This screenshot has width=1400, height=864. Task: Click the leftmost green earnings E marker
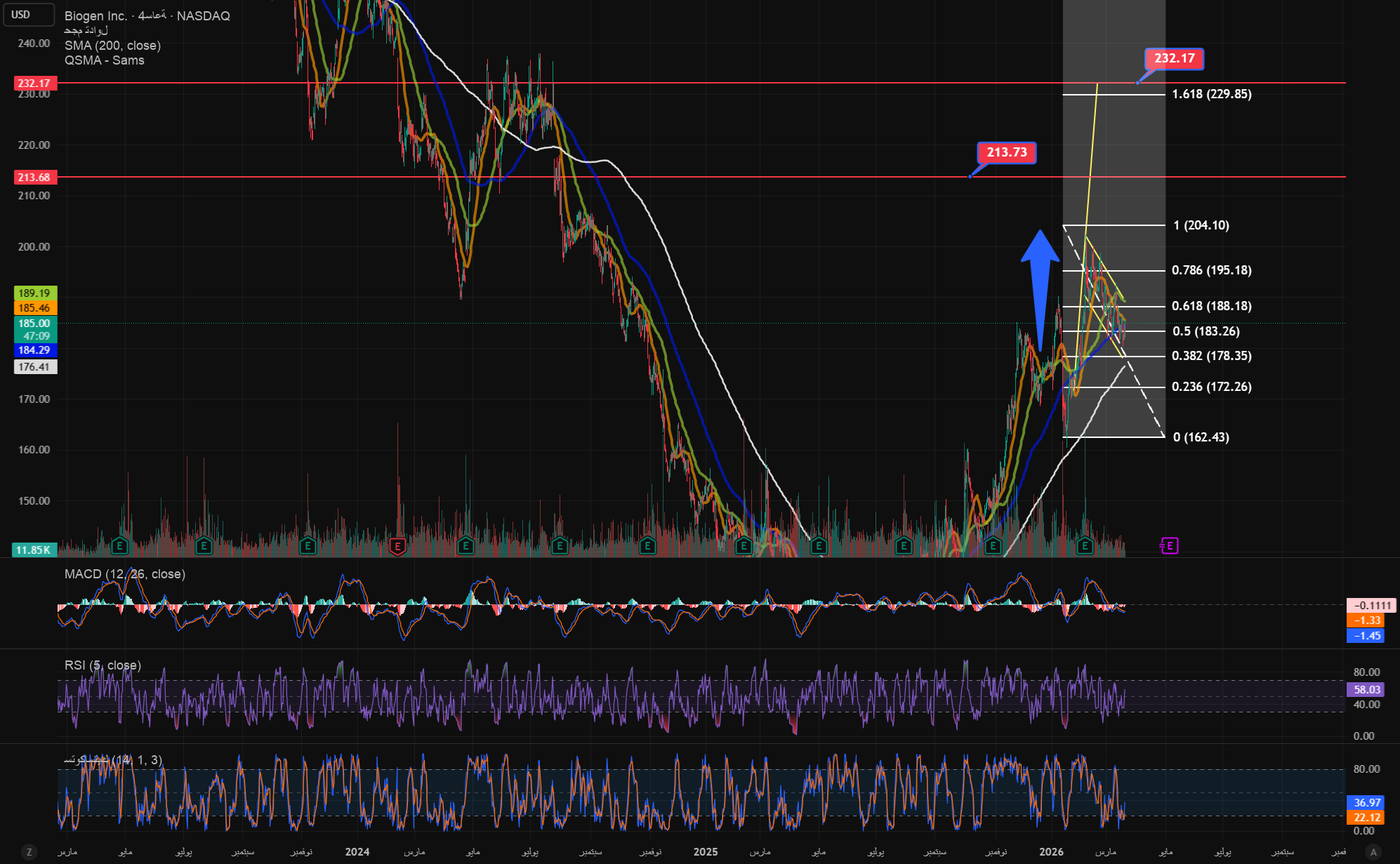(119, 545)
